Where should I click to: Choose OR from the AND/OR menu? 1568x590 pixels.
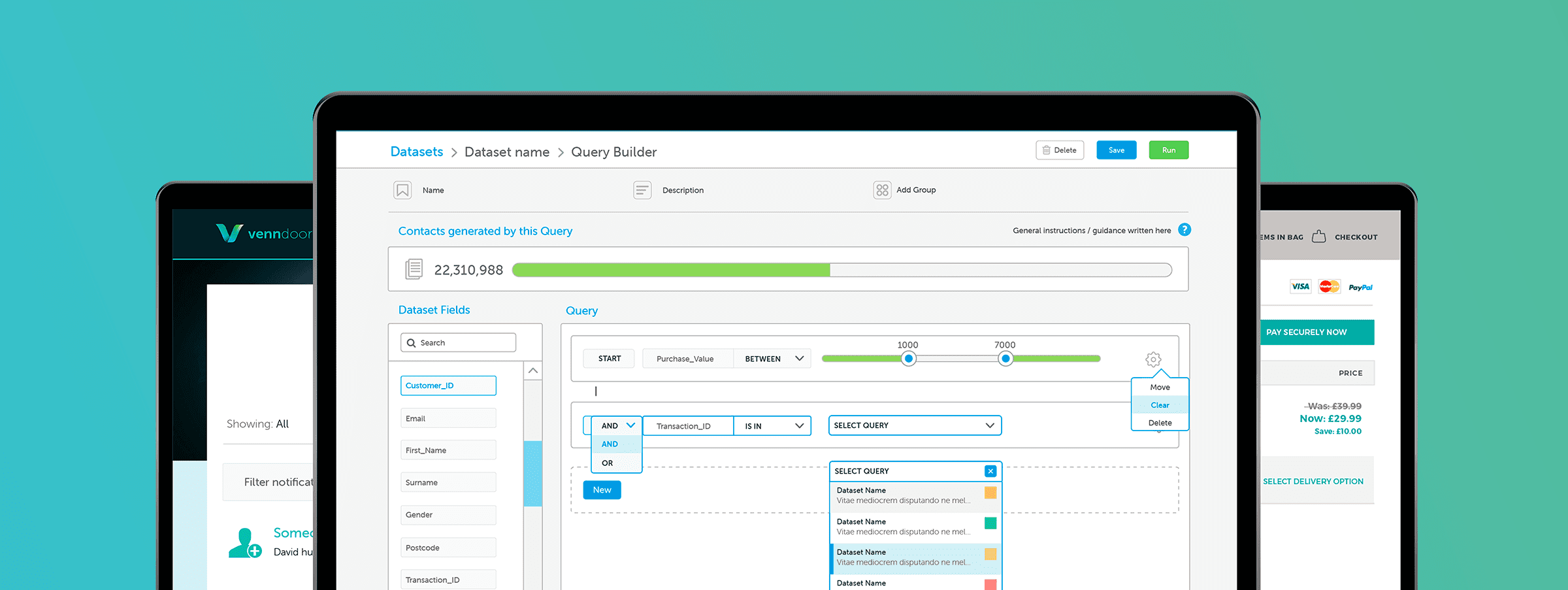click(608, 463)
